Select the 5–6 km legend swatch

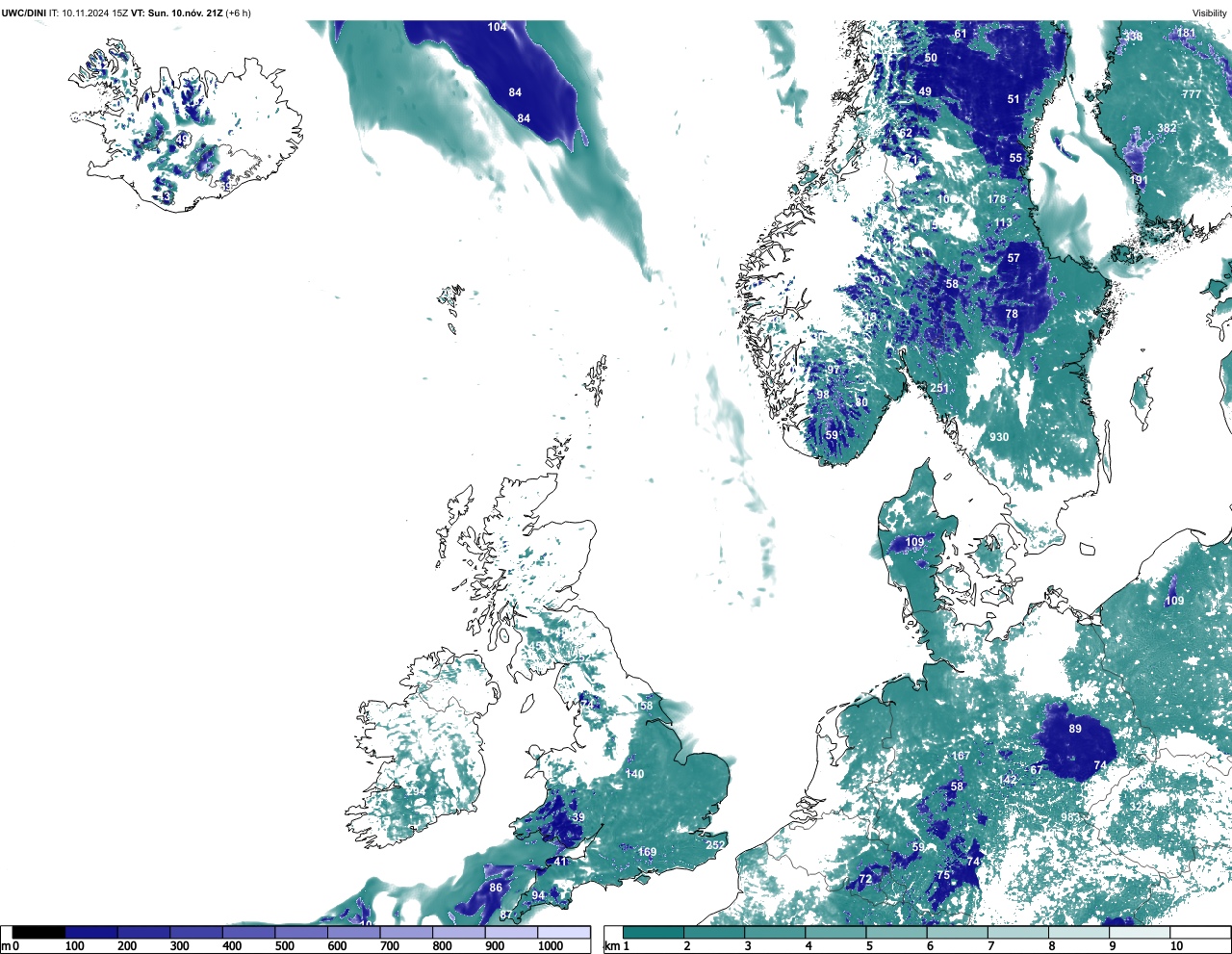point(896,932)
